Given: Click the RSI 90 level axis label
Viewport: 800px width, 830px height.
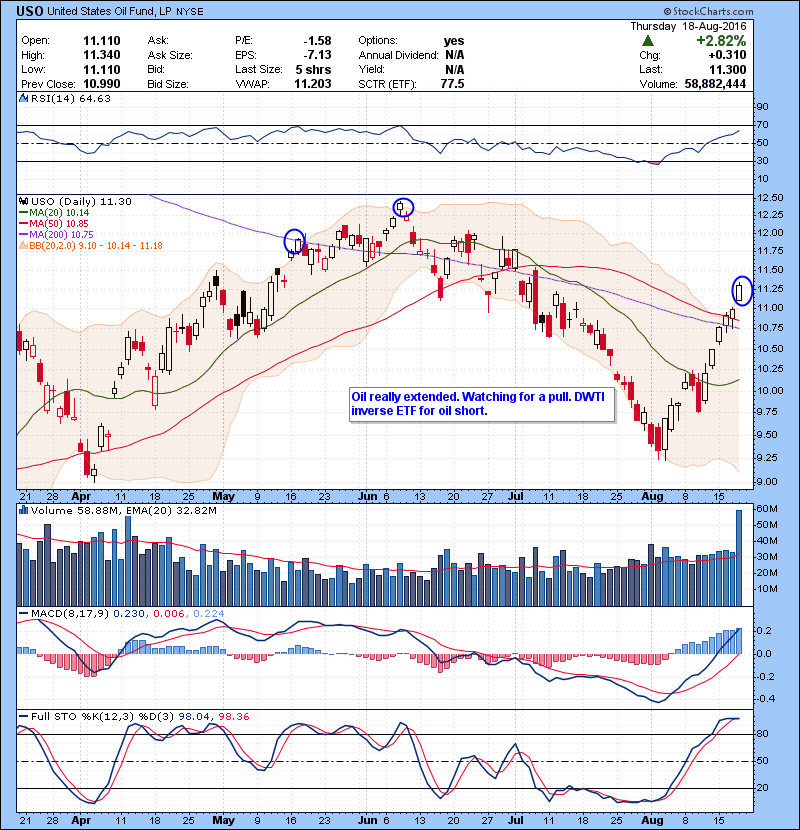Looking at the screenshot, I should tap(762, 107).
